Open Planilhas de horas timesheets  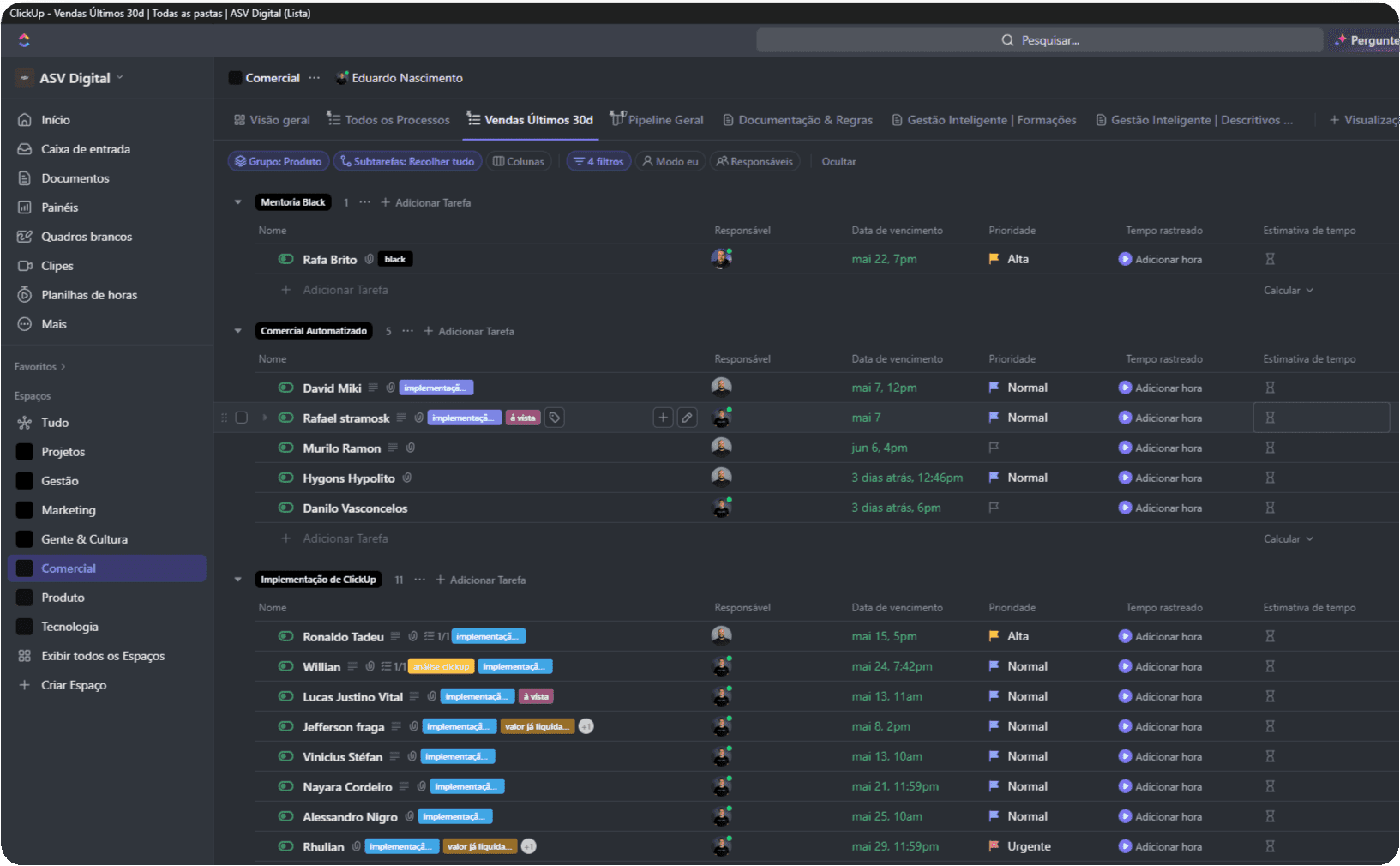(x=89, y=295)
